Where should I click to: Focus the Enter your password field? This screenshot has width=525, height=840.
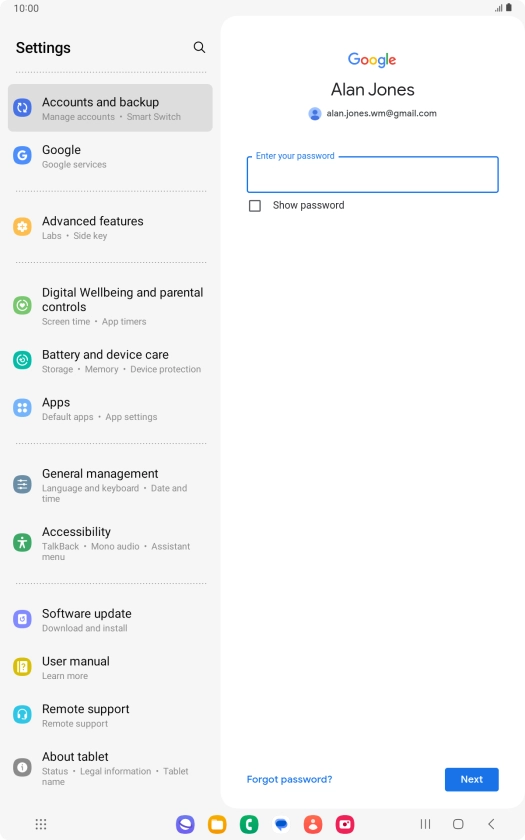[x=372, y=174]
